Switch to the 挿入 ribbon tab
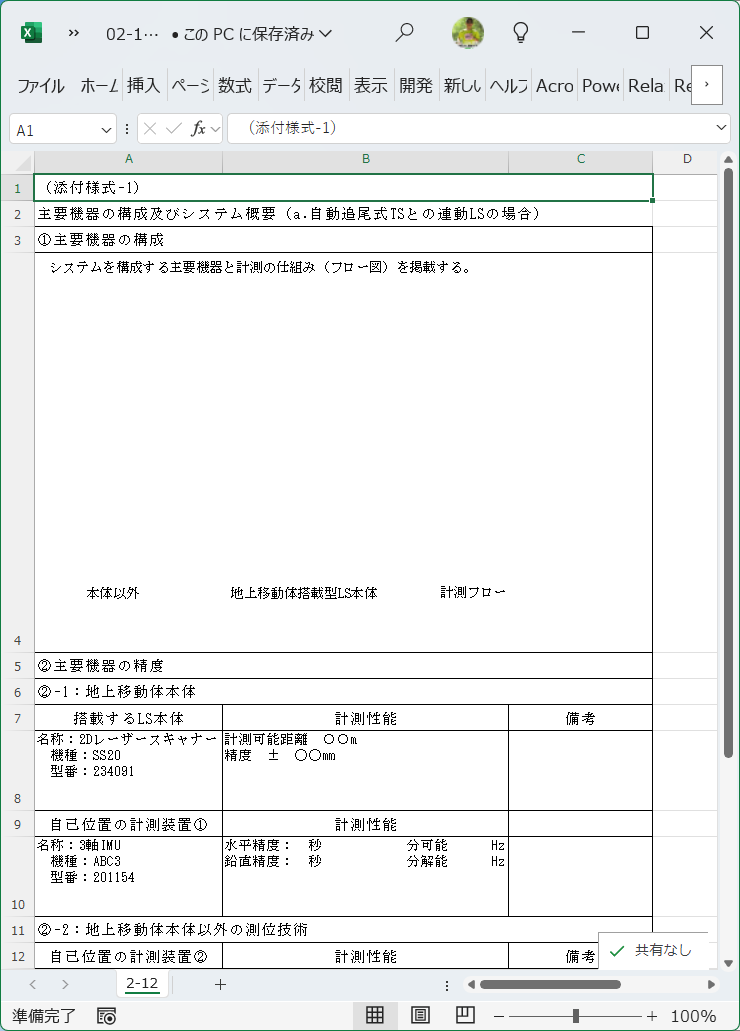The image size is (740, 1031). coord(143,85)
